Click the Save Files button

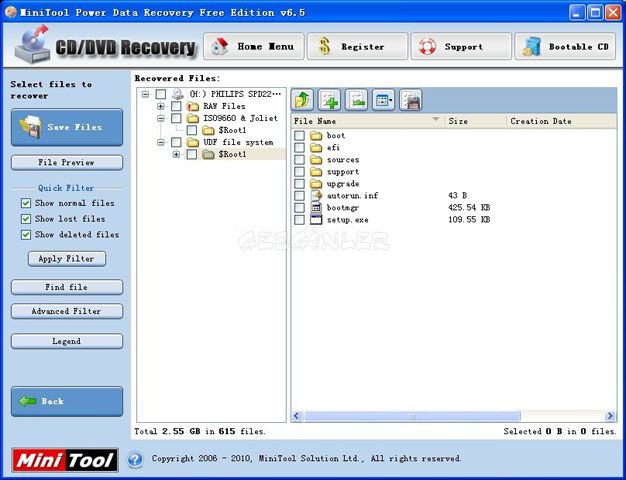[67, 127]
